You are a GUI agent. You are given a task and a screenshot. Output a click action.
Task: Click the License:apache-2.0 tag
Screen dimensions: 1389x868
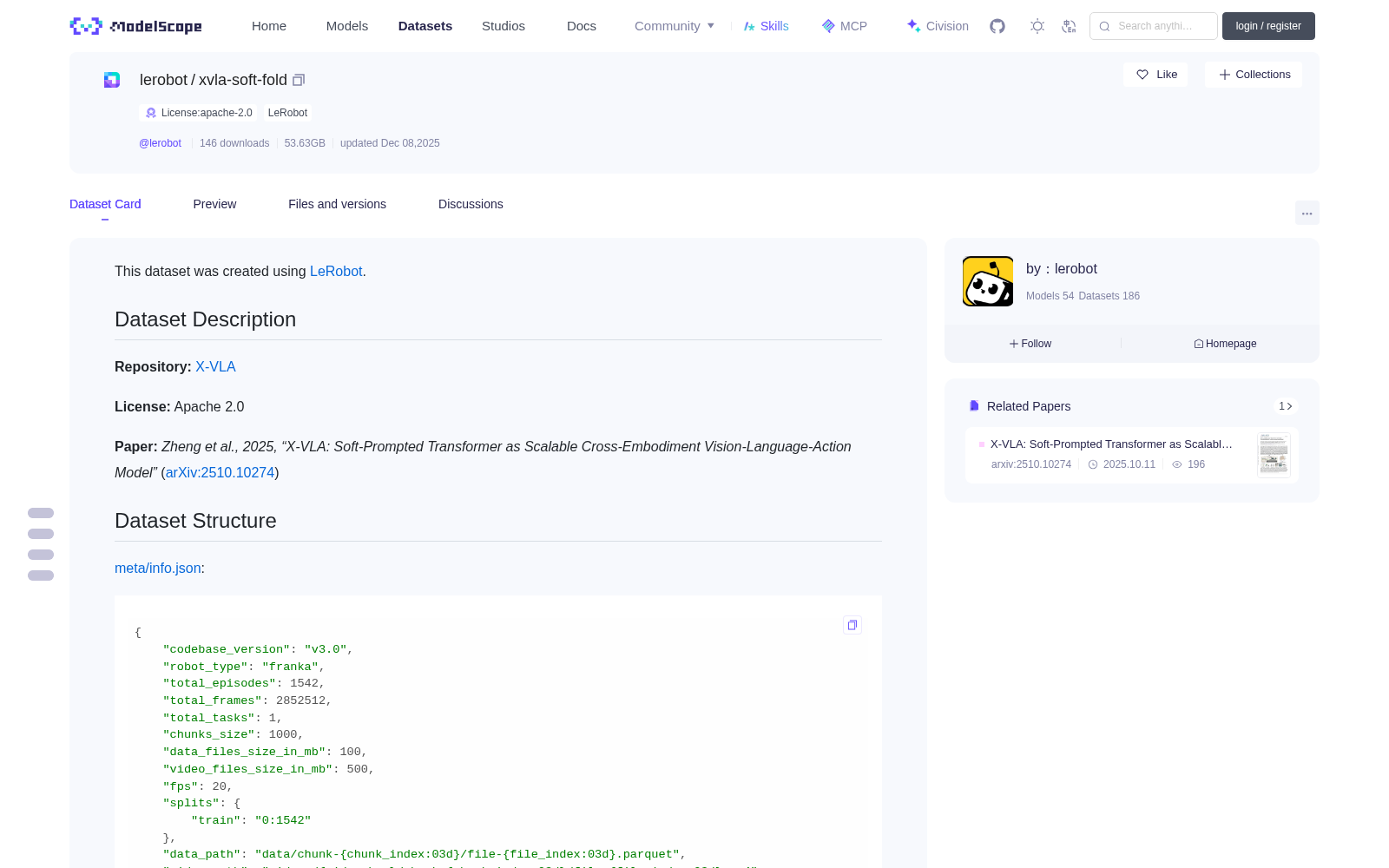pyautogui.click(x=199, y=113)
